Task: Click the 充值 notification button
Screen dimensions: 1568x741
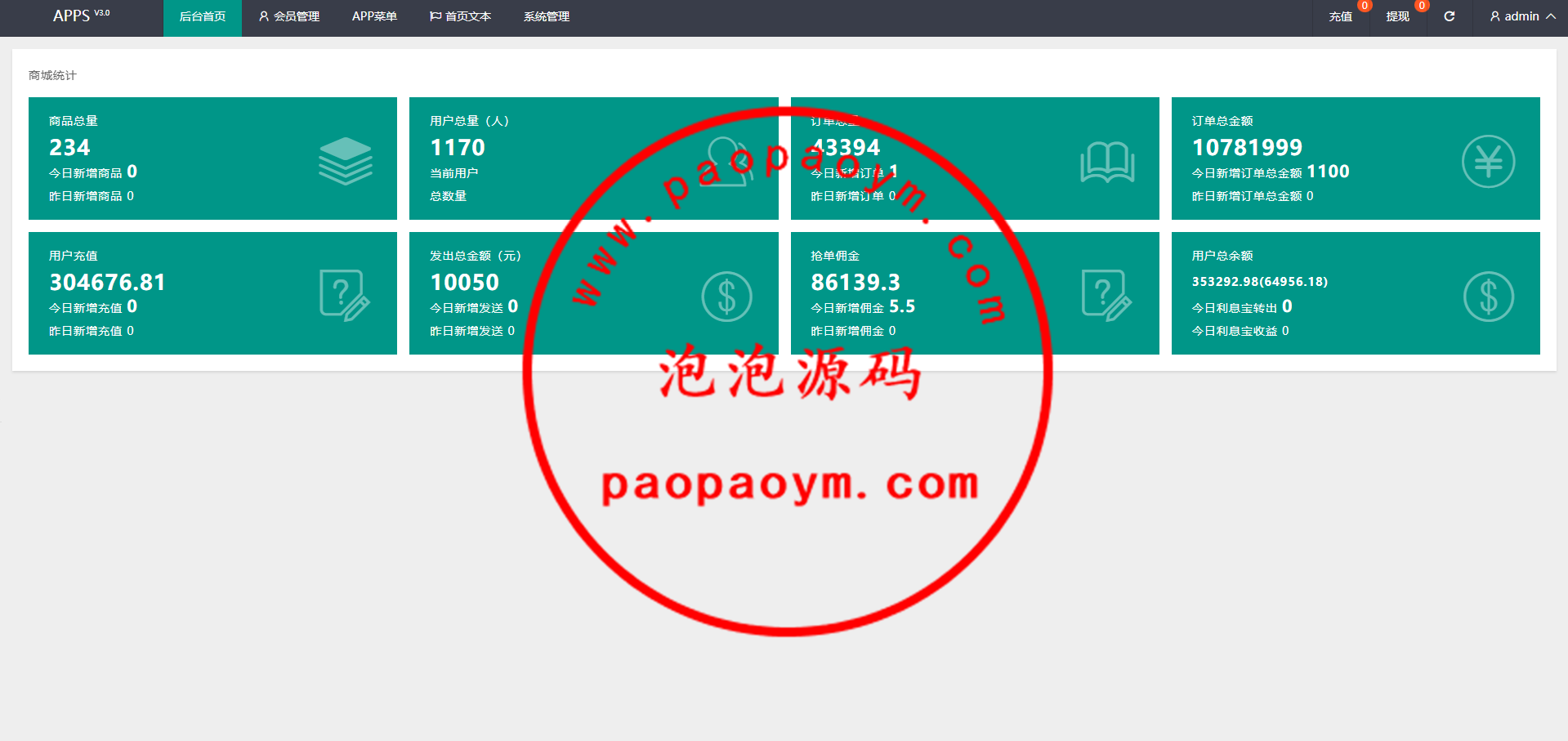Action: (x=1340, y=16)
